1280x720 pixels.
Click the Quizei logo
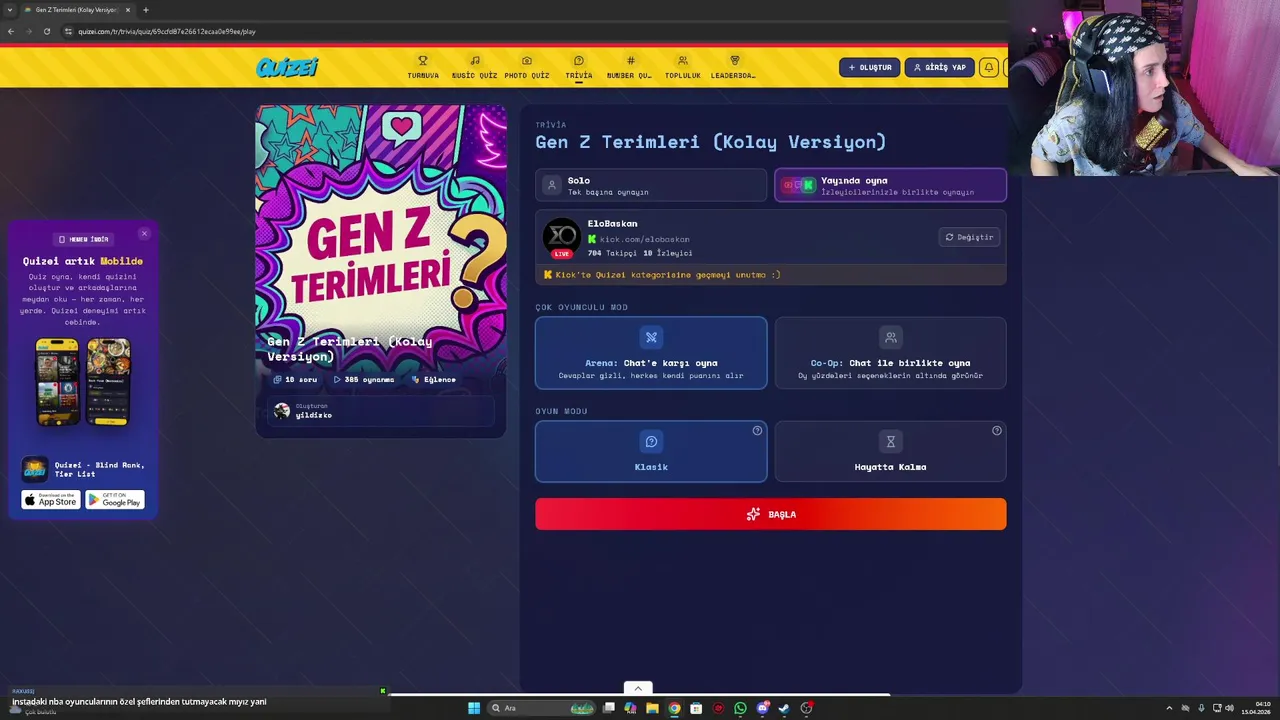click(287, 67)
